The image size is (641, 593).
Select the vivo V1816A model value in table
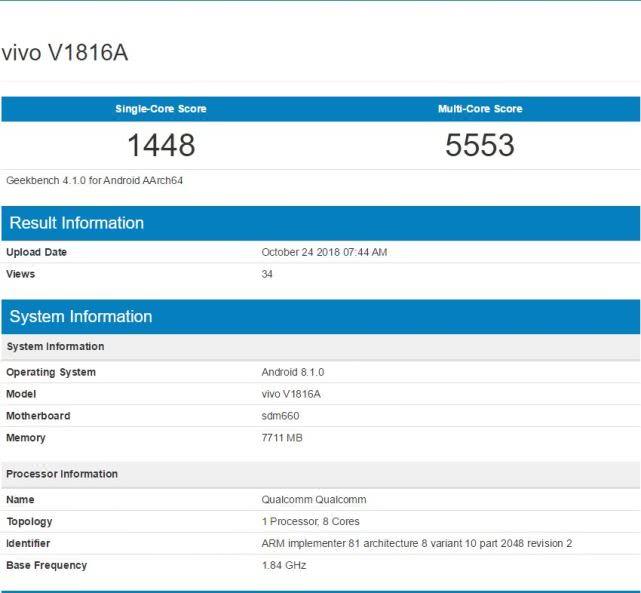coord(291,394)
